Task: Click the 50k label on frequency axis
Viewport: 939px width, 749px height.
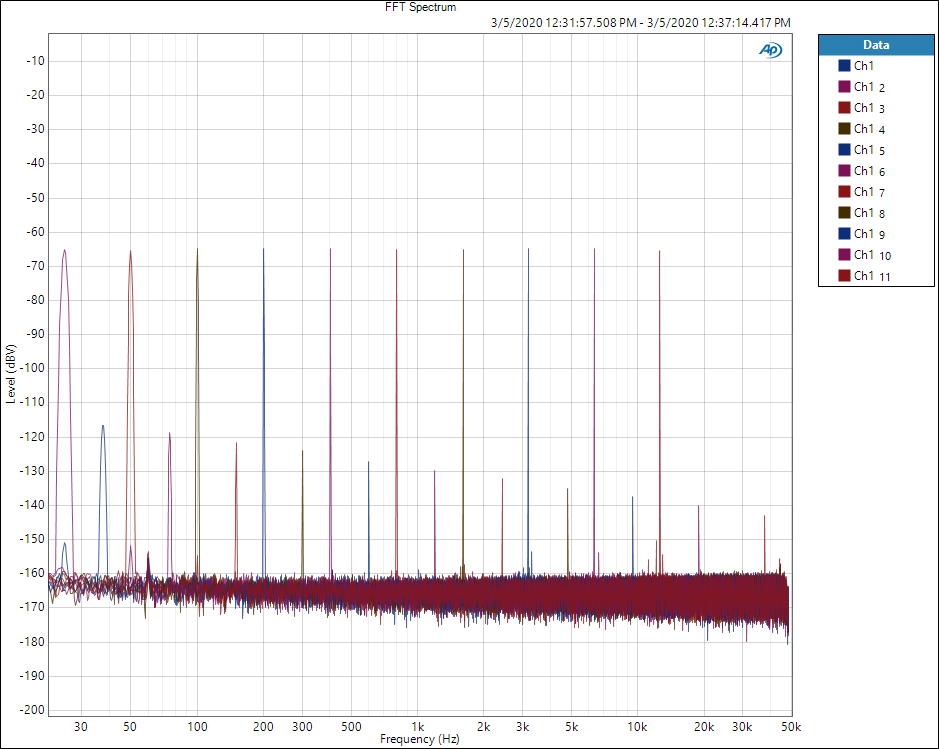Action: tap(791, 726)
